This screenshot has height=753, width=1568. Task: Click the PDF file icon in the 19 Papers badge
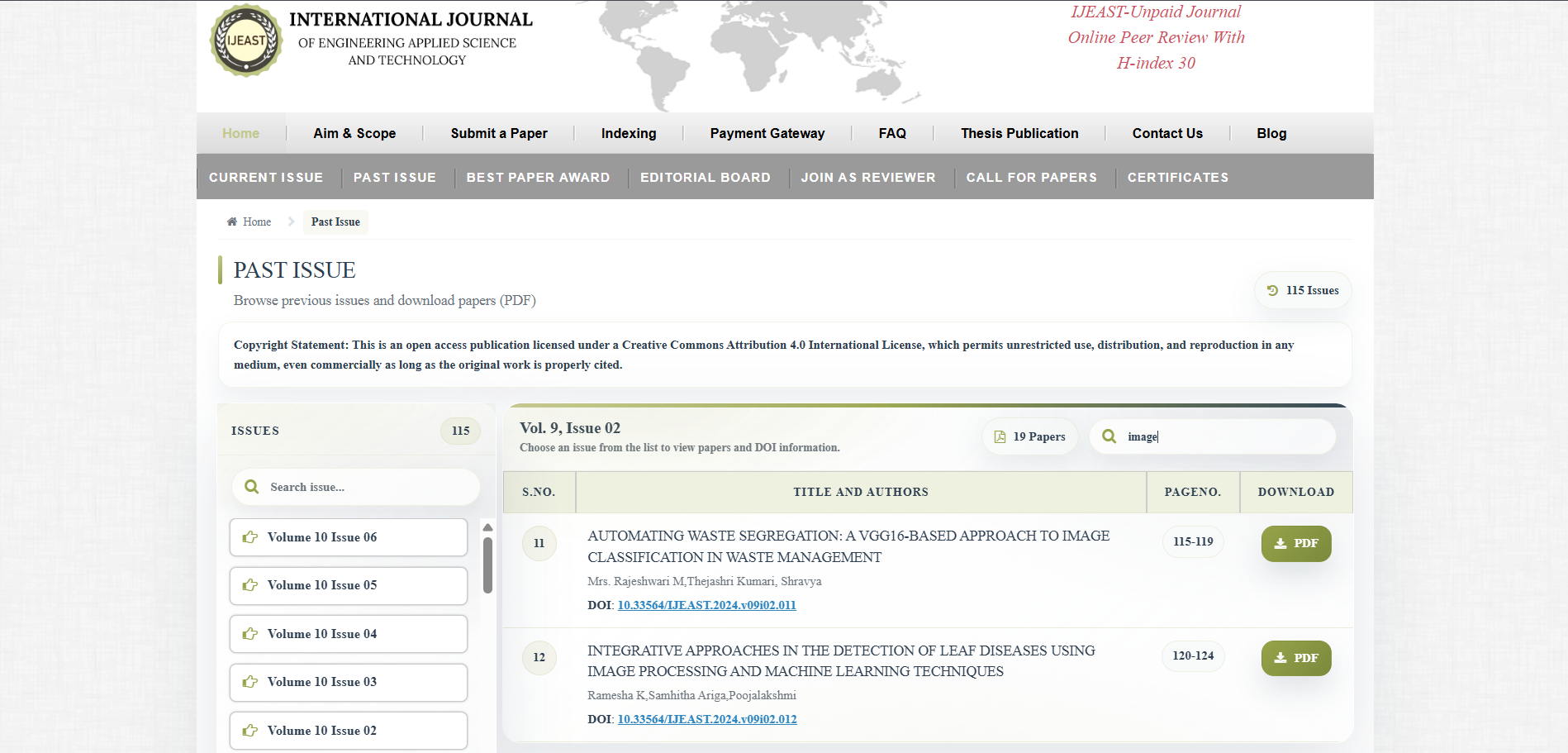[x=1000, y=436]
